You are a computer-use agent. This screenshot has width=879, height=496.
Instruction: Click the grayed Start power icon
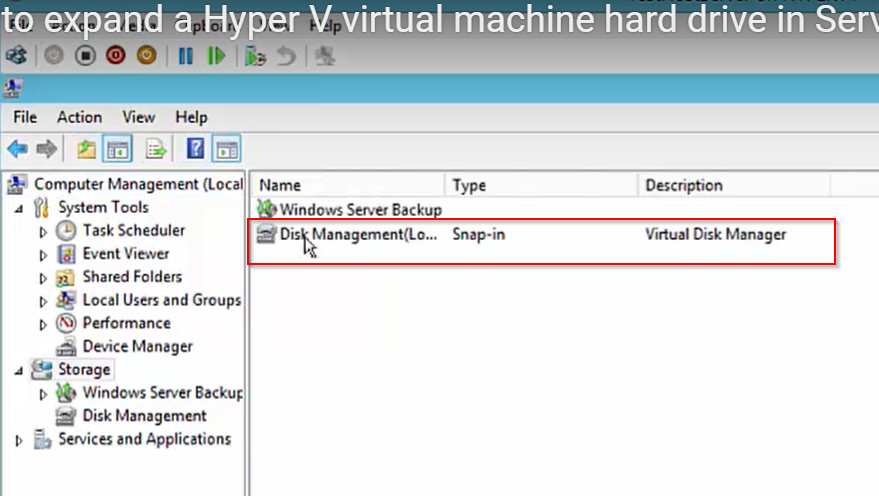(54, 55)
